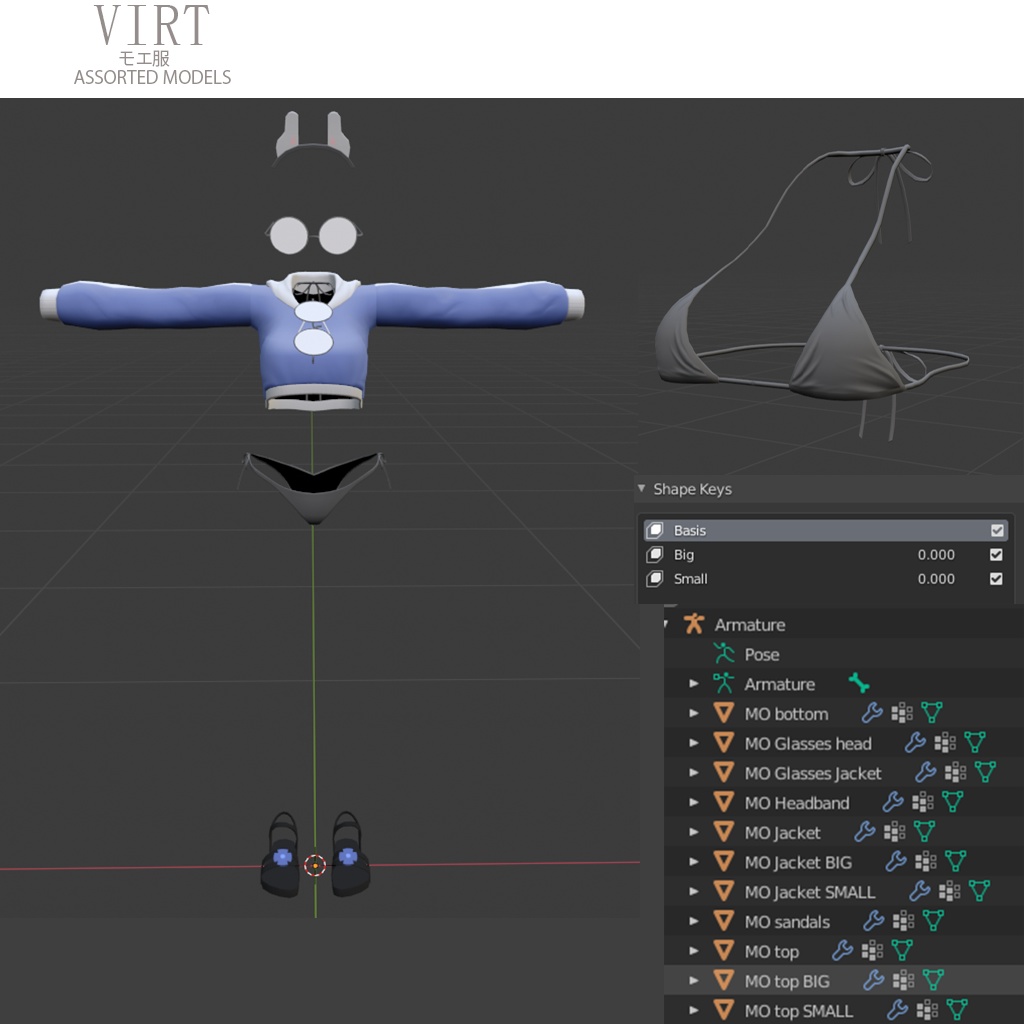Click the green bone icon beside Armature data

click(x=859, y=683)
